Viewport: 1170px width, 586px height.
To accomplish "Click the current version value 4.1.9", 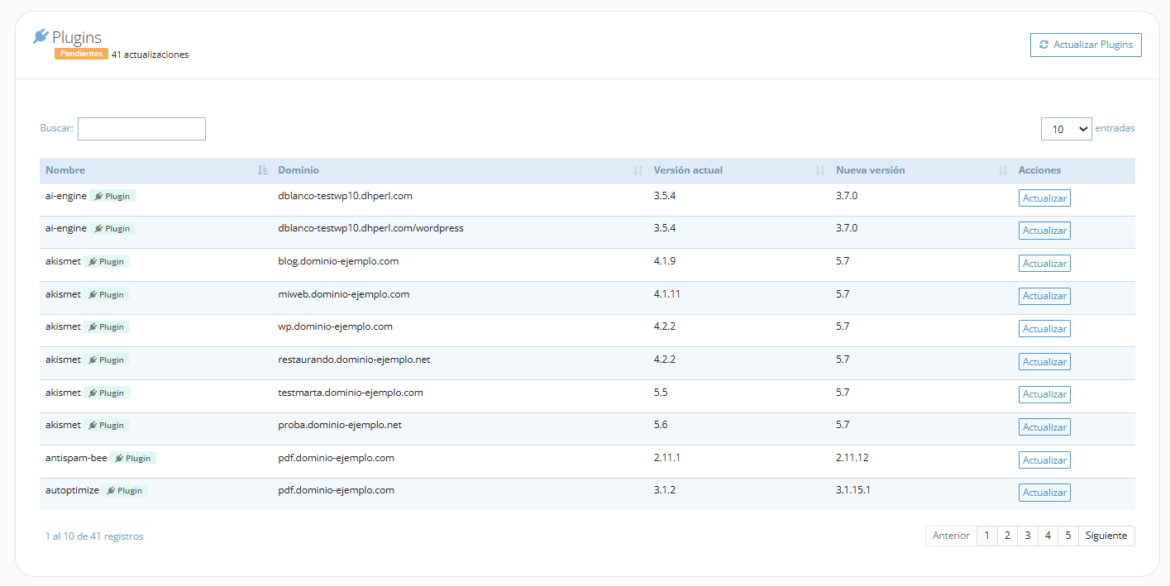I will pyautogui.click(x=665, y=261).
